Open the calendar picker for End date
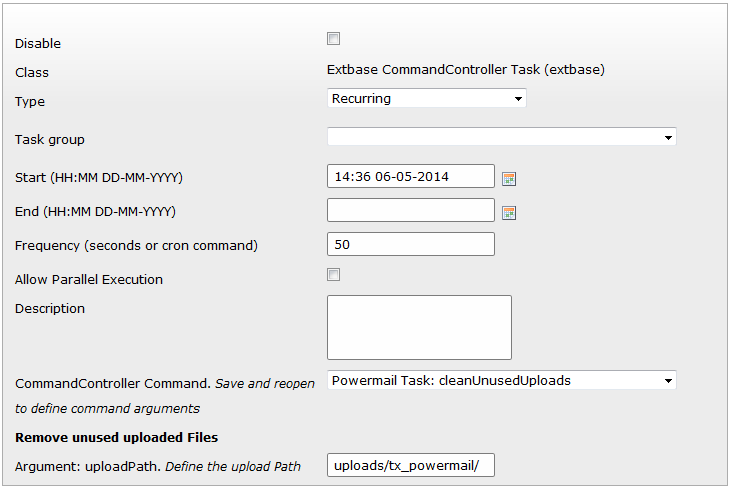This screenshot has height=489, width=730. pos(509,212)
